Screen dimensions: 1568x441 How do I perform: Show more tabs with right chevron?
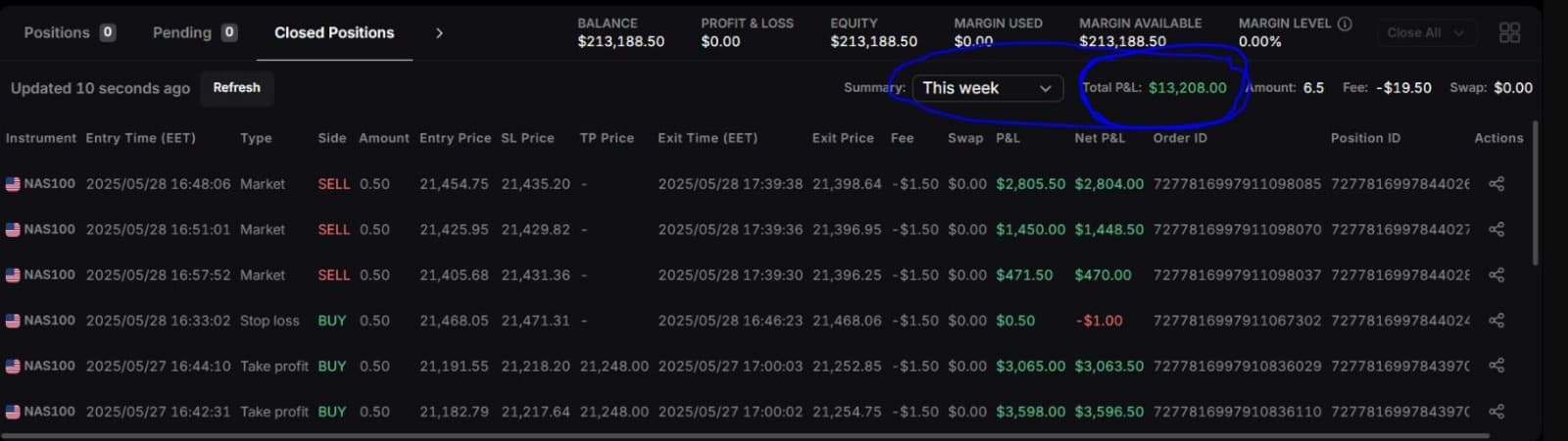(439, 33)
